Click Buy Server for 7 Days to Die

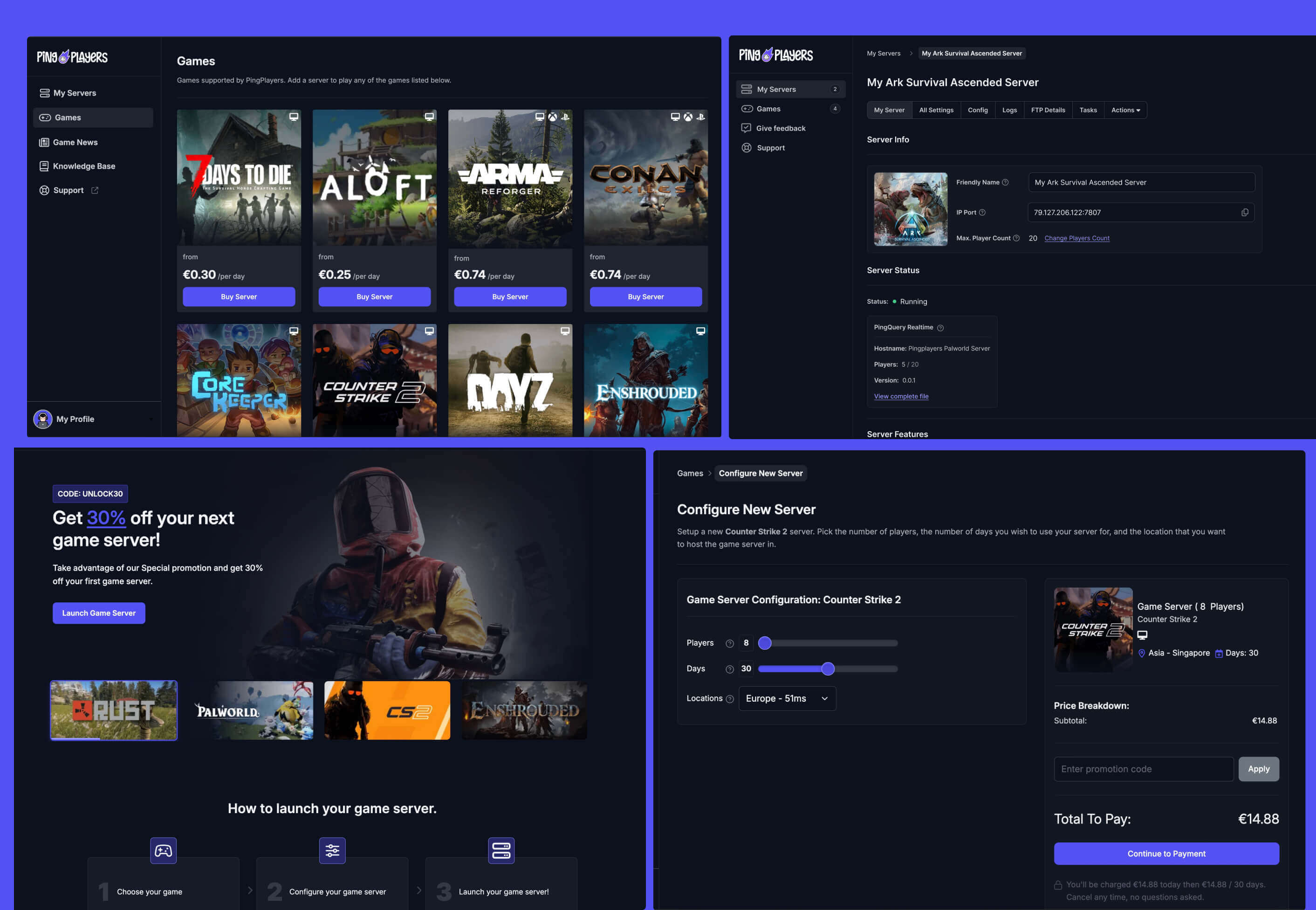239,296
